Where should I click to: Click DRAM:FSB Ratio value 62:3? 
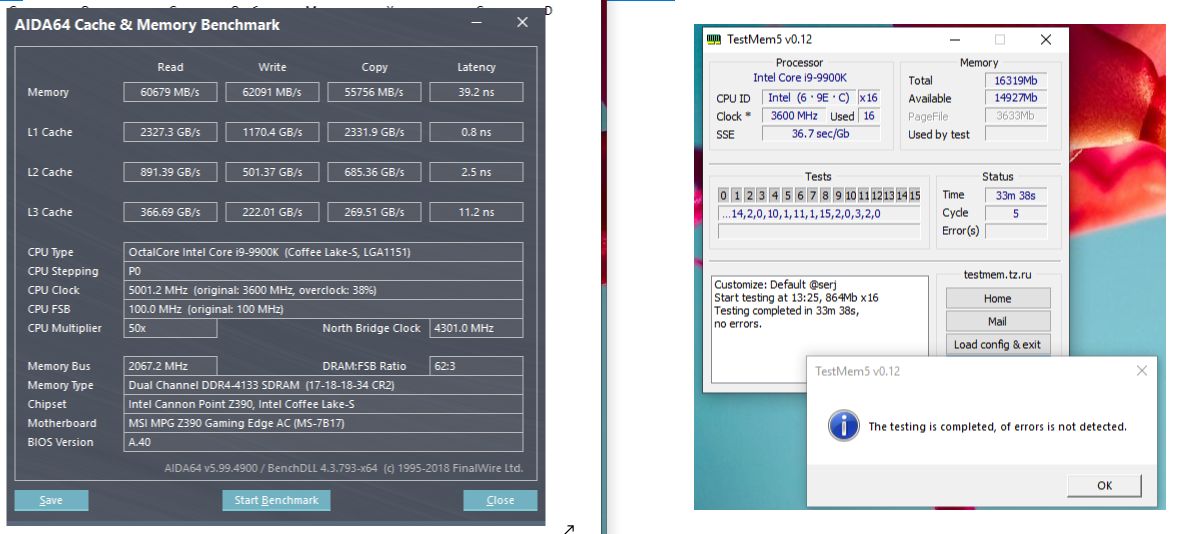[x=476, y=366]
